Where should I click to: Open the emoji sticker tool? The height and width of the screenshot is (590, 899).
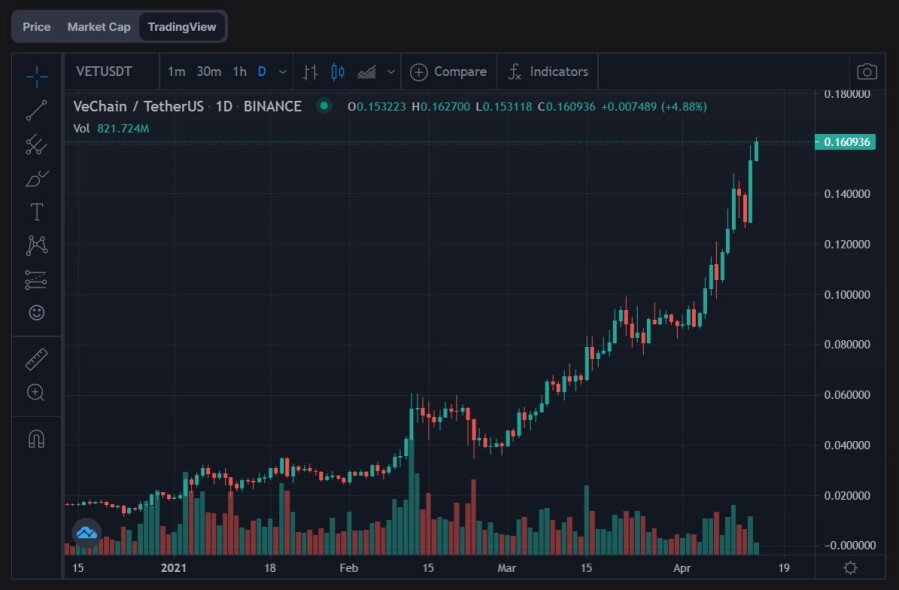pos(36,312)
